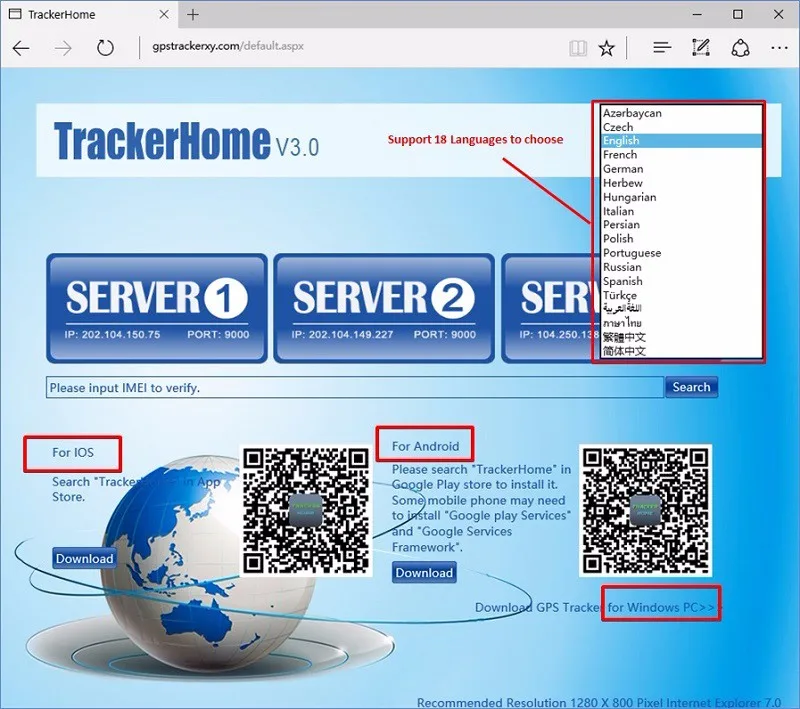The width and height of the screenshot is (800, 709).
Task: Click Download button under For Android
Action: 424,573
